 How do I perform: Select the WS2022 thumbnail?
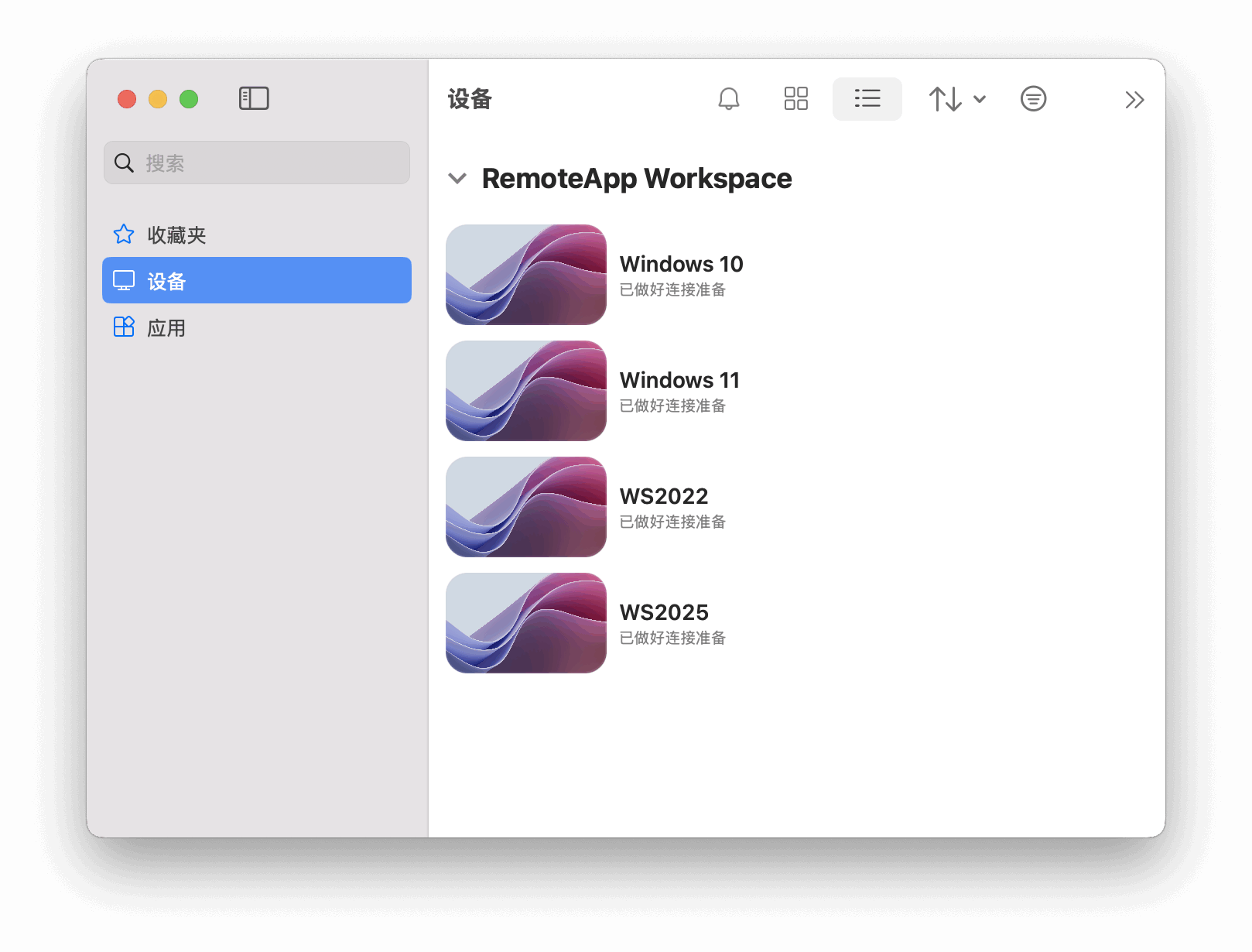coord(526,507)
